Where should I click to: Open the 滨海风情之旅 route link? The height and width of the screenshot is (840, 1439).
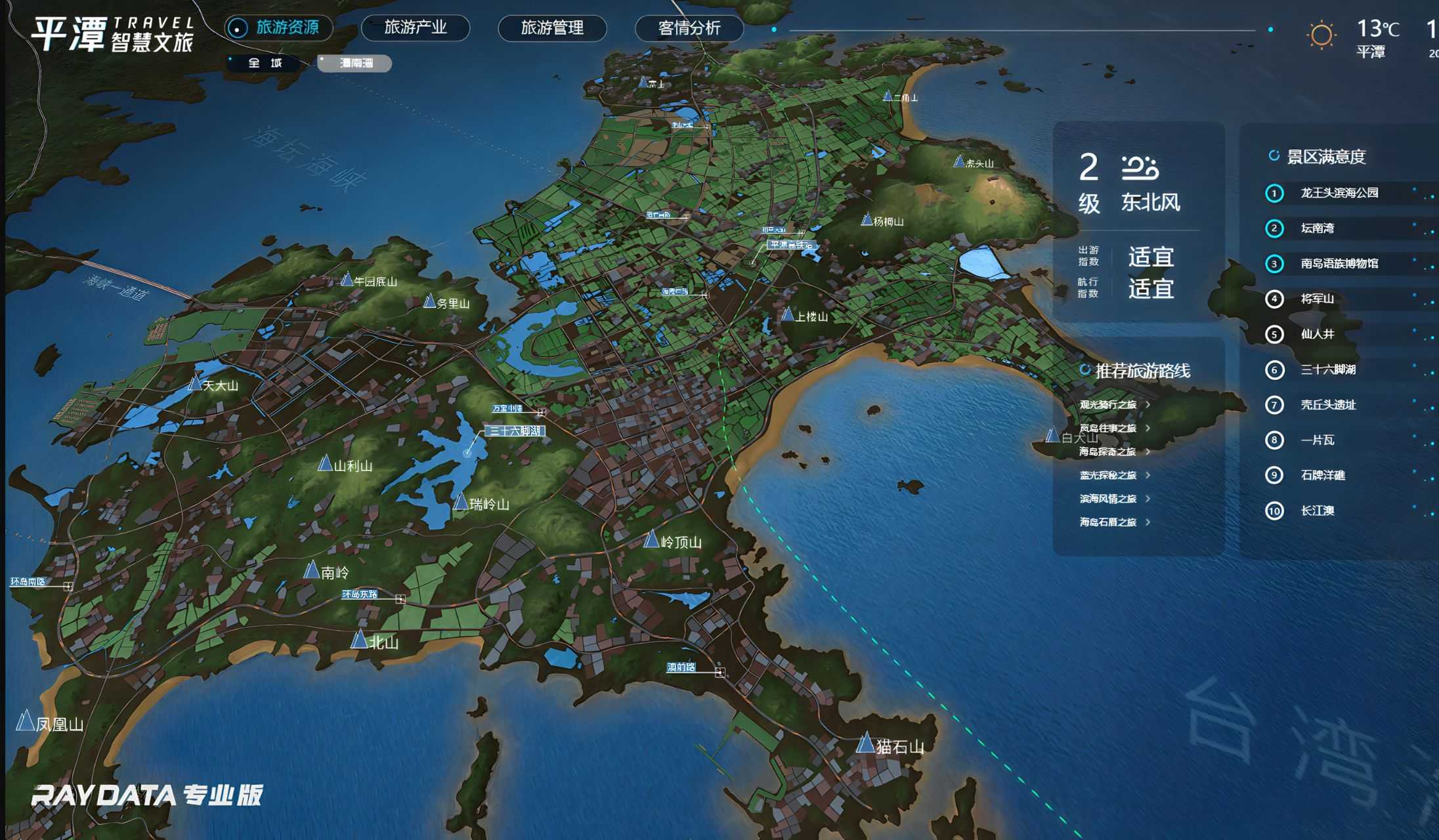click(x=1108, y=499)
